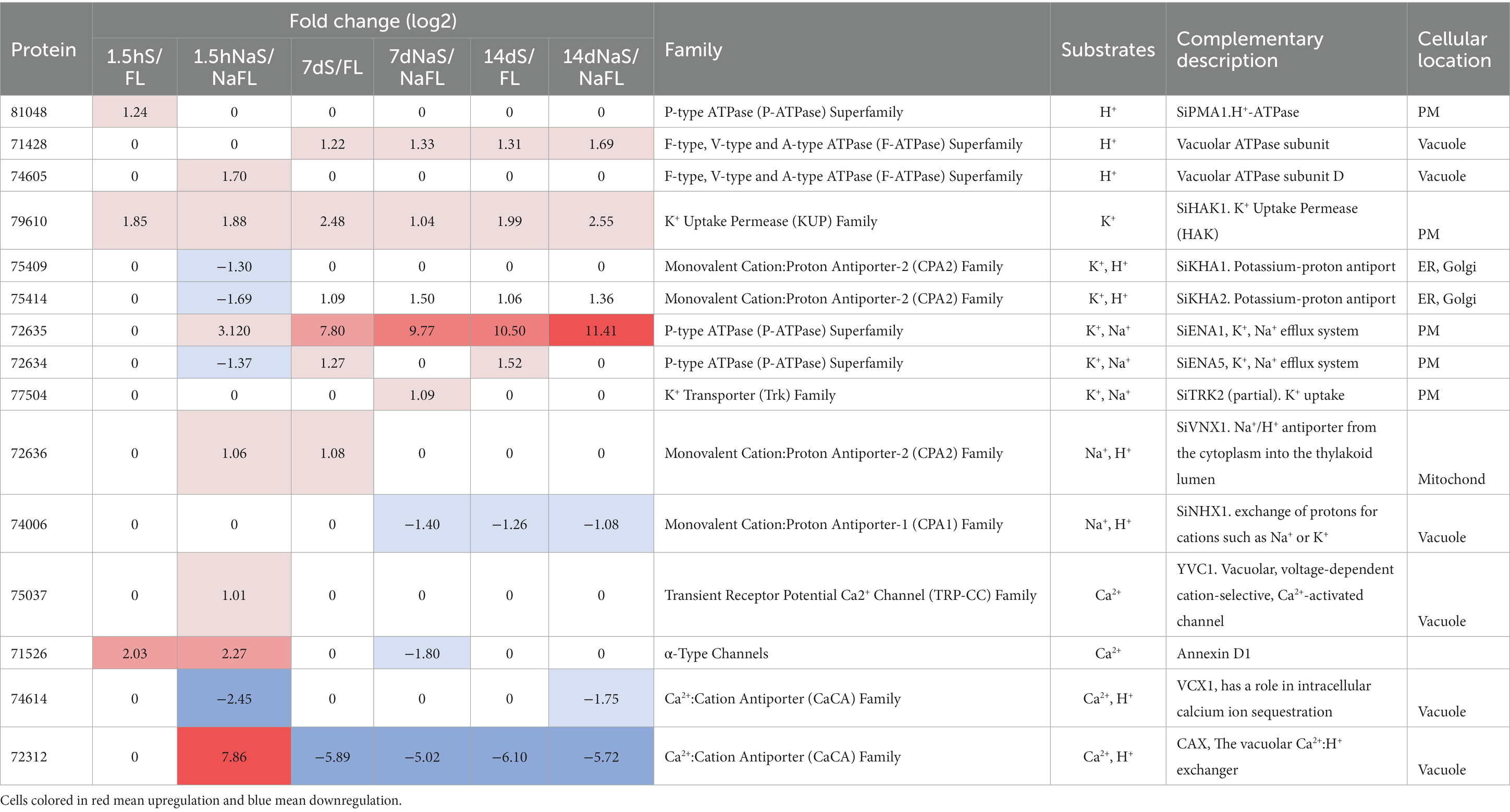Select protein ID 77504
The width and height of the screenshot is (1510, 812).
pos(29,395)
